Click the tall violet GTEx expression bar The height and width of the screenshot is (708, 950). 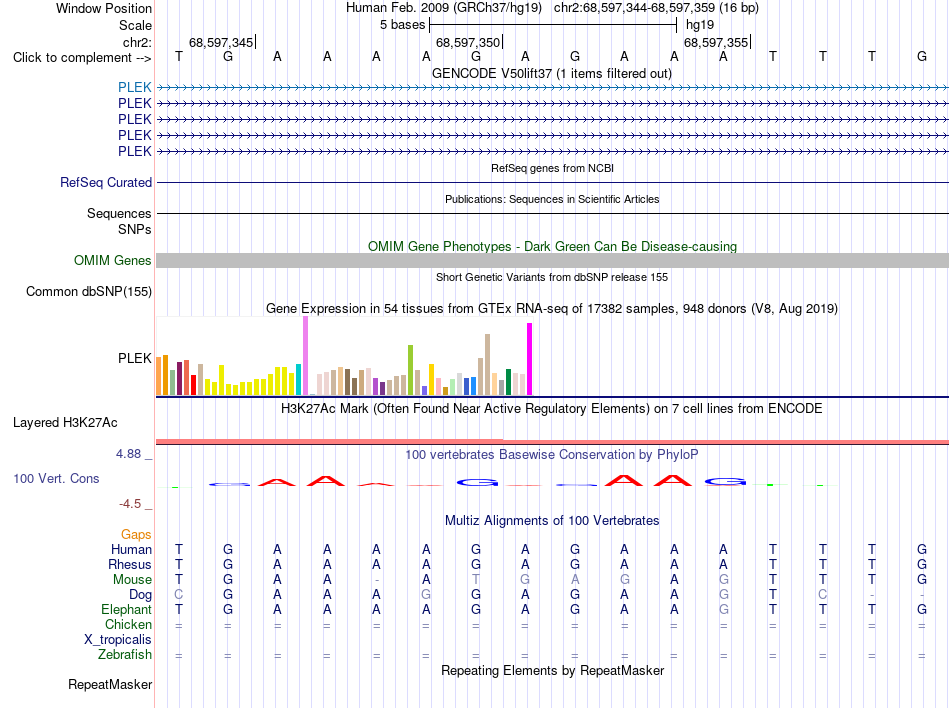[x=305, y=356]
